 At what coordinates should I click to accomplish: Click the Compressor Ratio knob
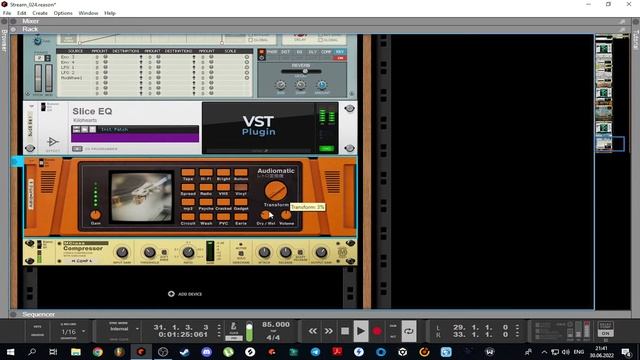tap(188, 252)
